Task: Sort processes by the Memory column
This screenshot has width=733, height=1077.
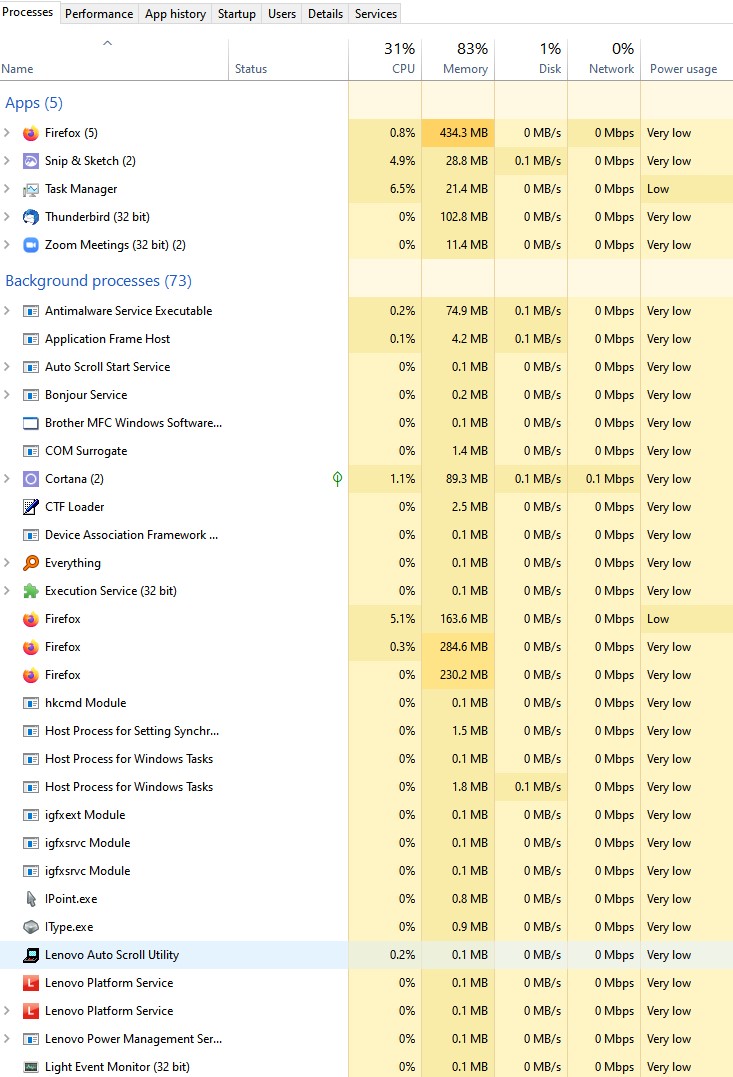Action: (x=458, y=60)
